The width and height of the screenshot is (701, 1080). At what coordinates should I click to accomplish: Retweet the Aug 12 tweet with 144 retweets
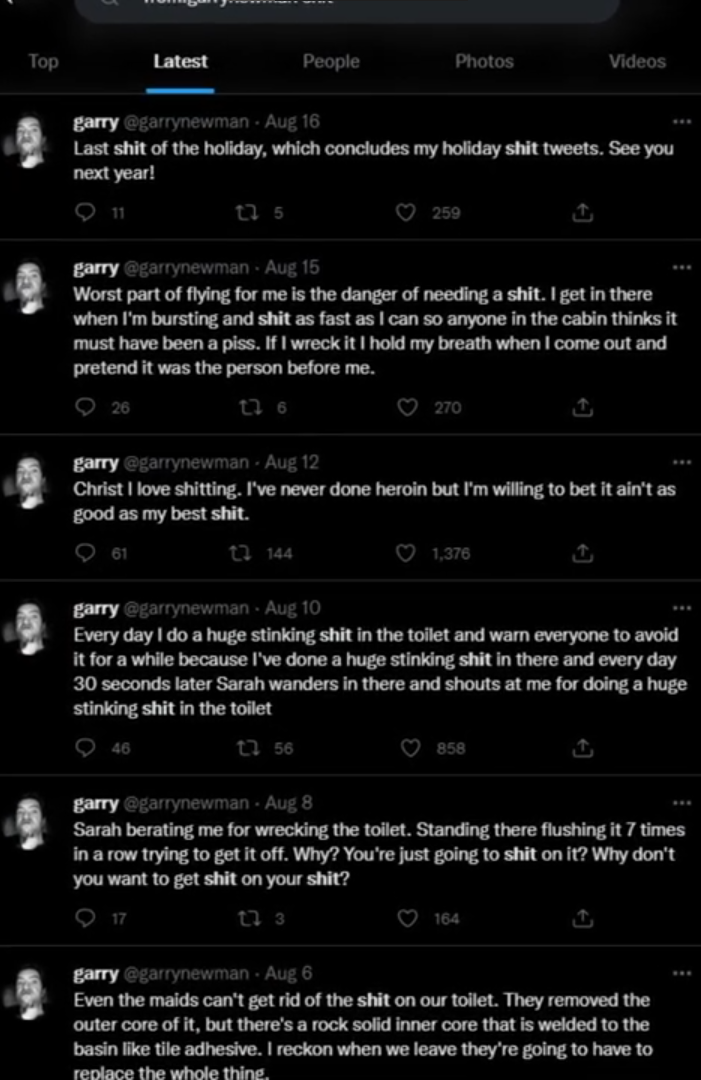point(240,553)
